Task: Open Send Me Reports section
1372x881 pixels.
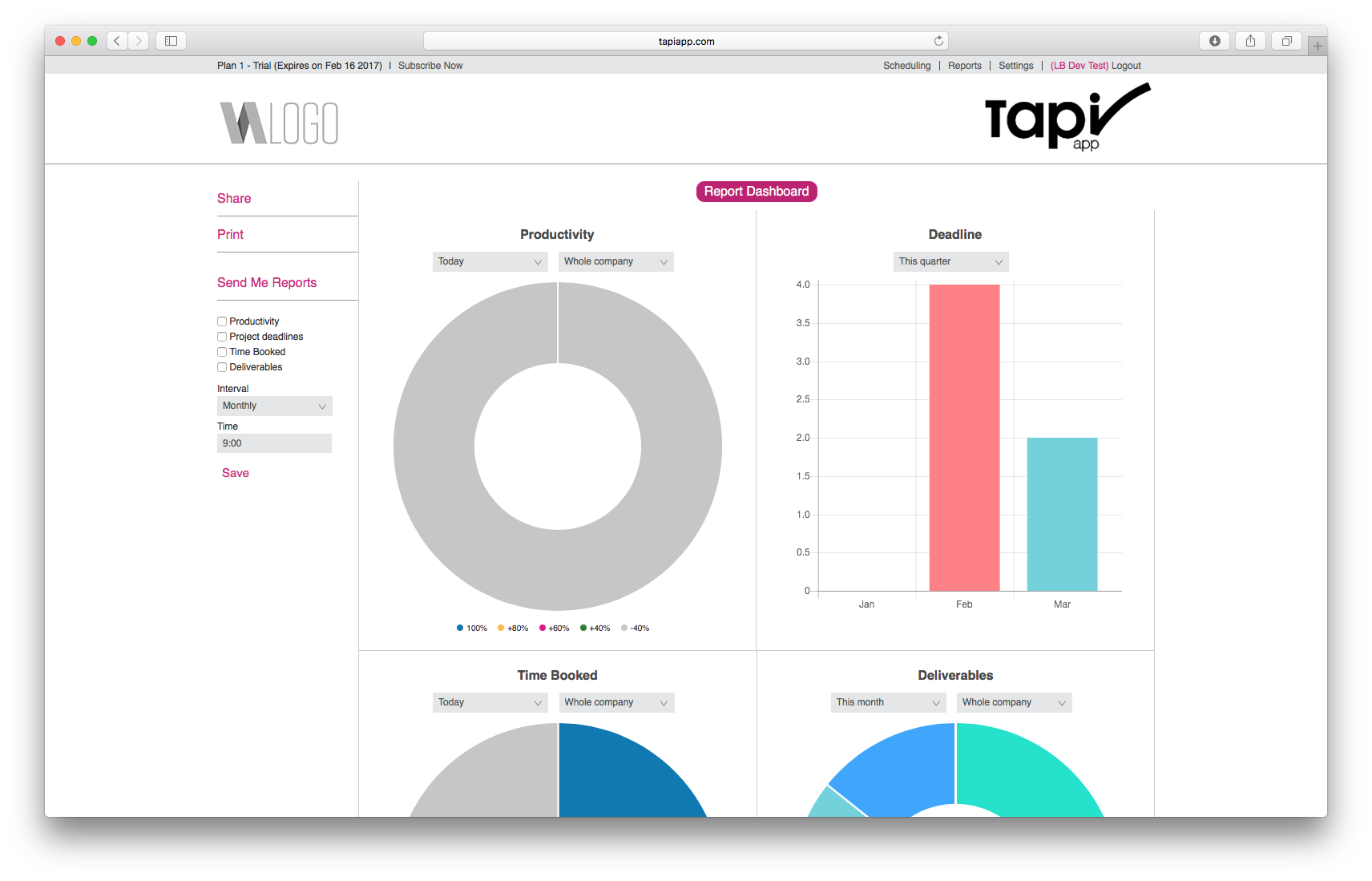Action: click(x=267, y=282)
